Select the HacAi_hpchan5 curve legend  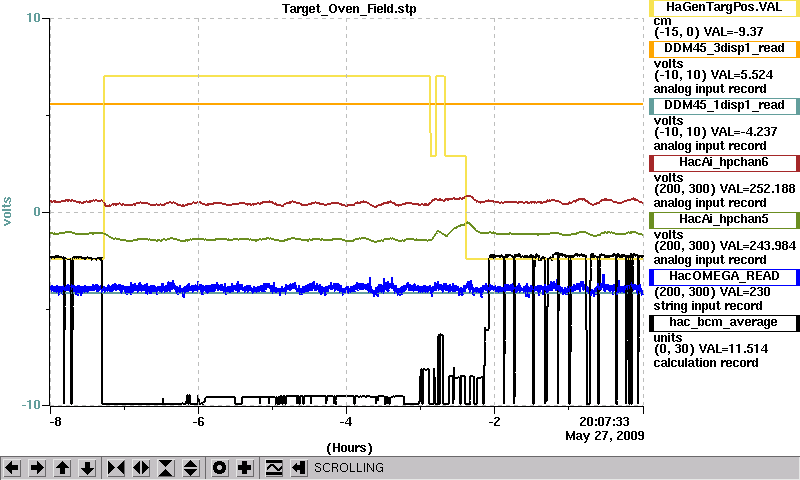[724, 220]
